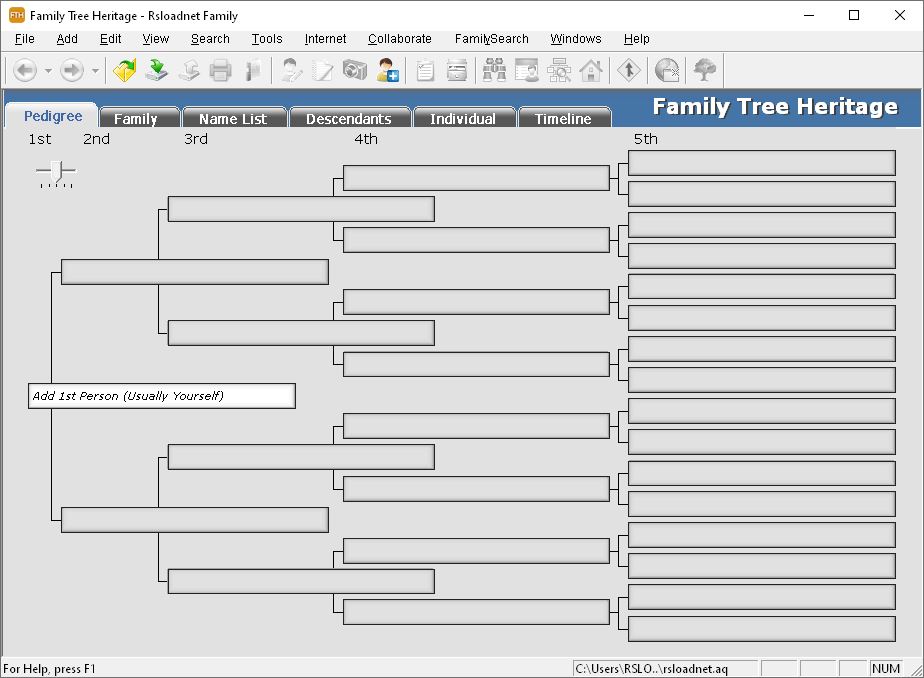Viewport: 924px width, 678px height.
Task: Click the tree icon at toolbar's right end
Action: pyautogui.click(x=705, y=70)
